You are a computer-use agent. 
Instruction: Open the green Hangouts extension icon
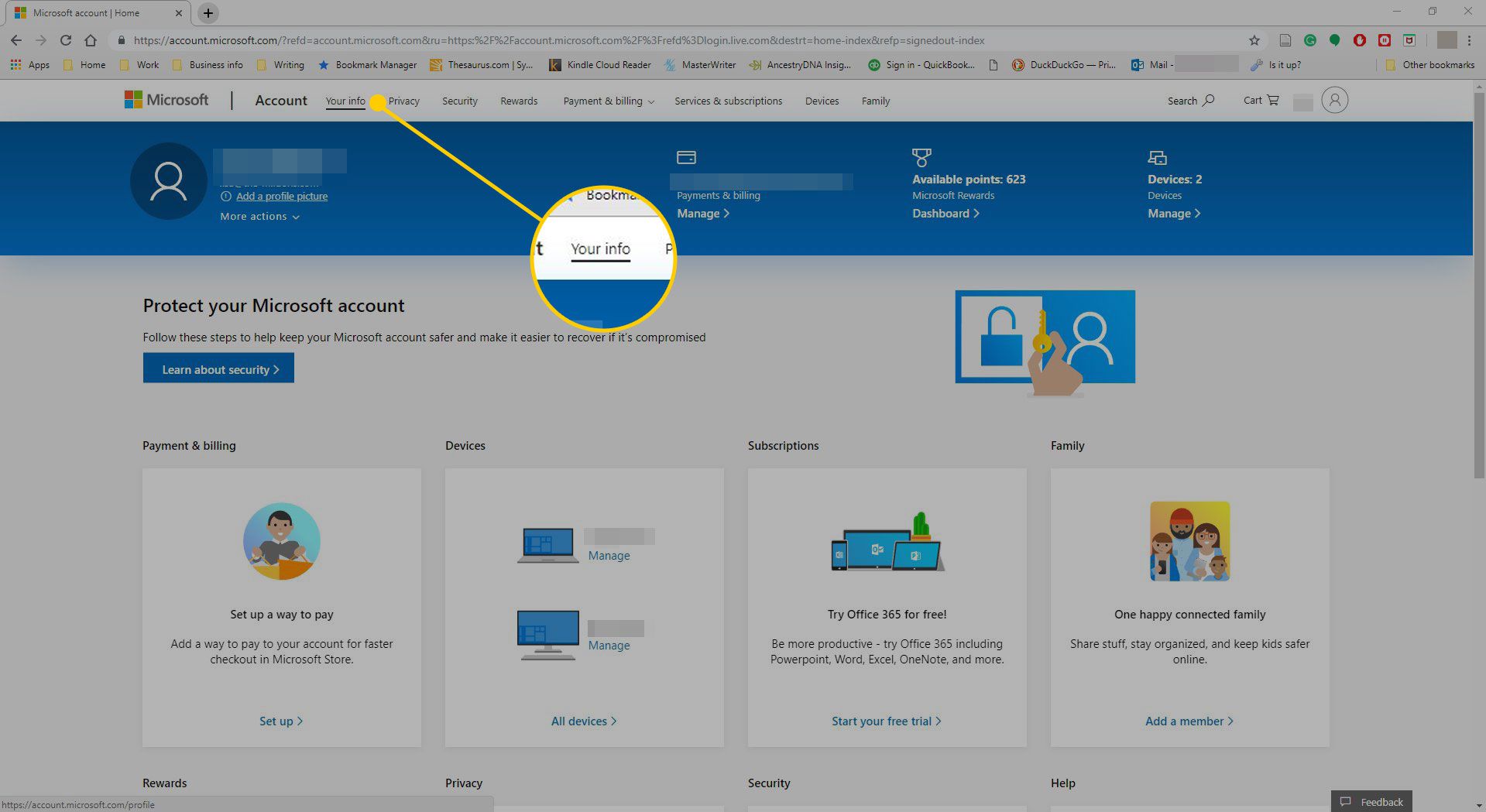pyautogui.click(x=1334, y=40)
